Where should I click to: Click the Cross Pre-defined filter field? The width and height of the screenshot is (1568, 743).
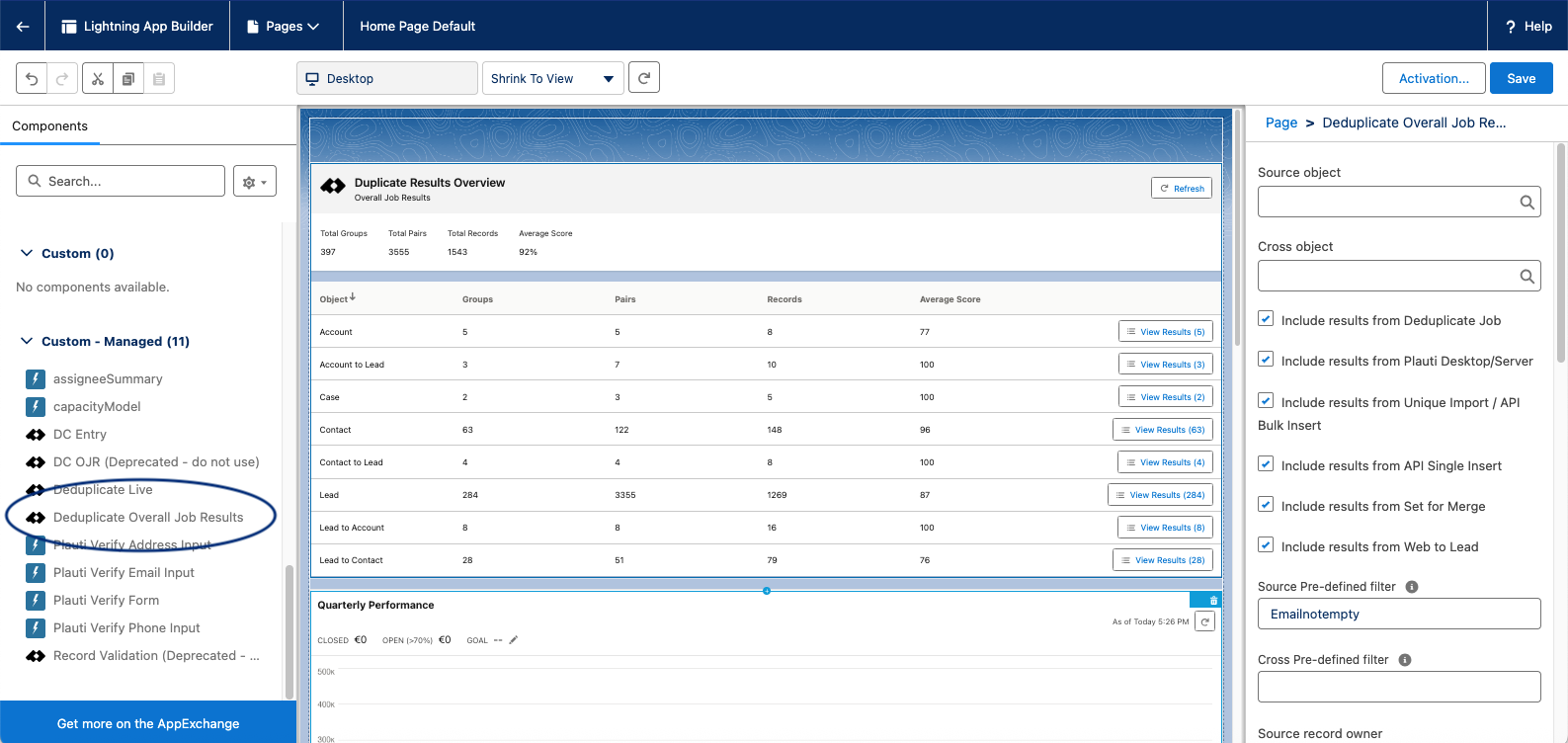pyautogui.click(x=1399, y=687)
